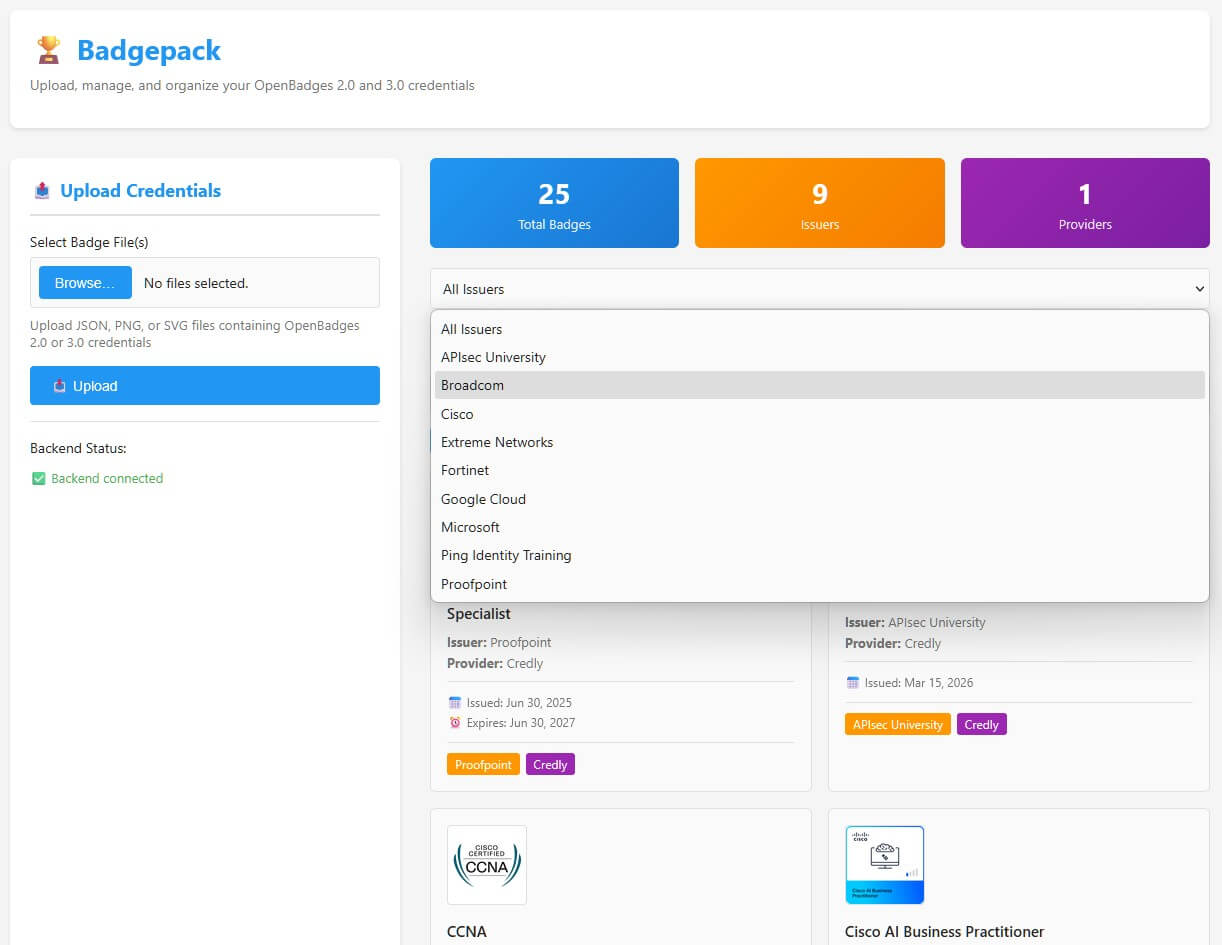Click the orange Proofpoint tag

point(483,764)
